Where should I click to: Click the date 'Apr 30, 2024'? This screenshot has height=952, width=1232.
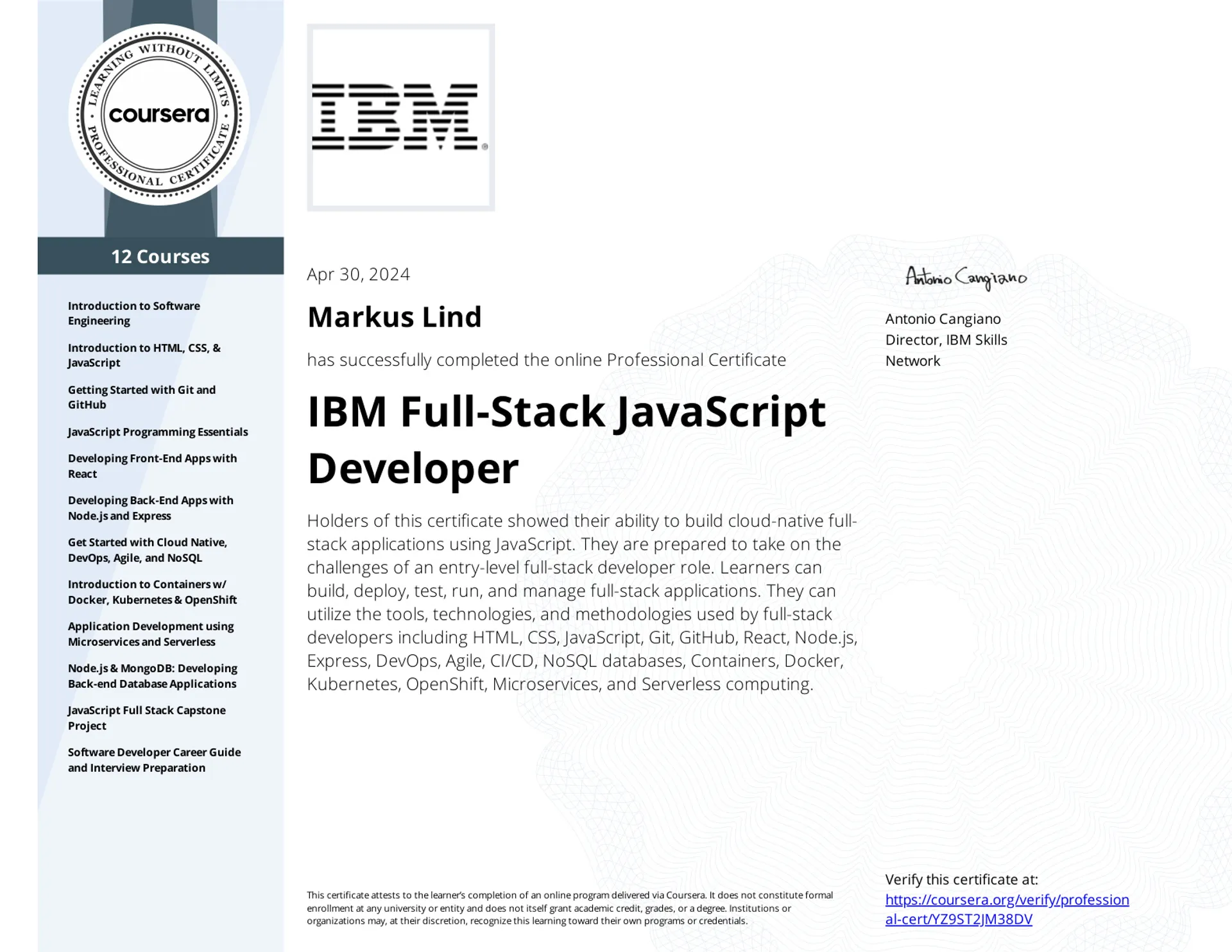point(358,274)
